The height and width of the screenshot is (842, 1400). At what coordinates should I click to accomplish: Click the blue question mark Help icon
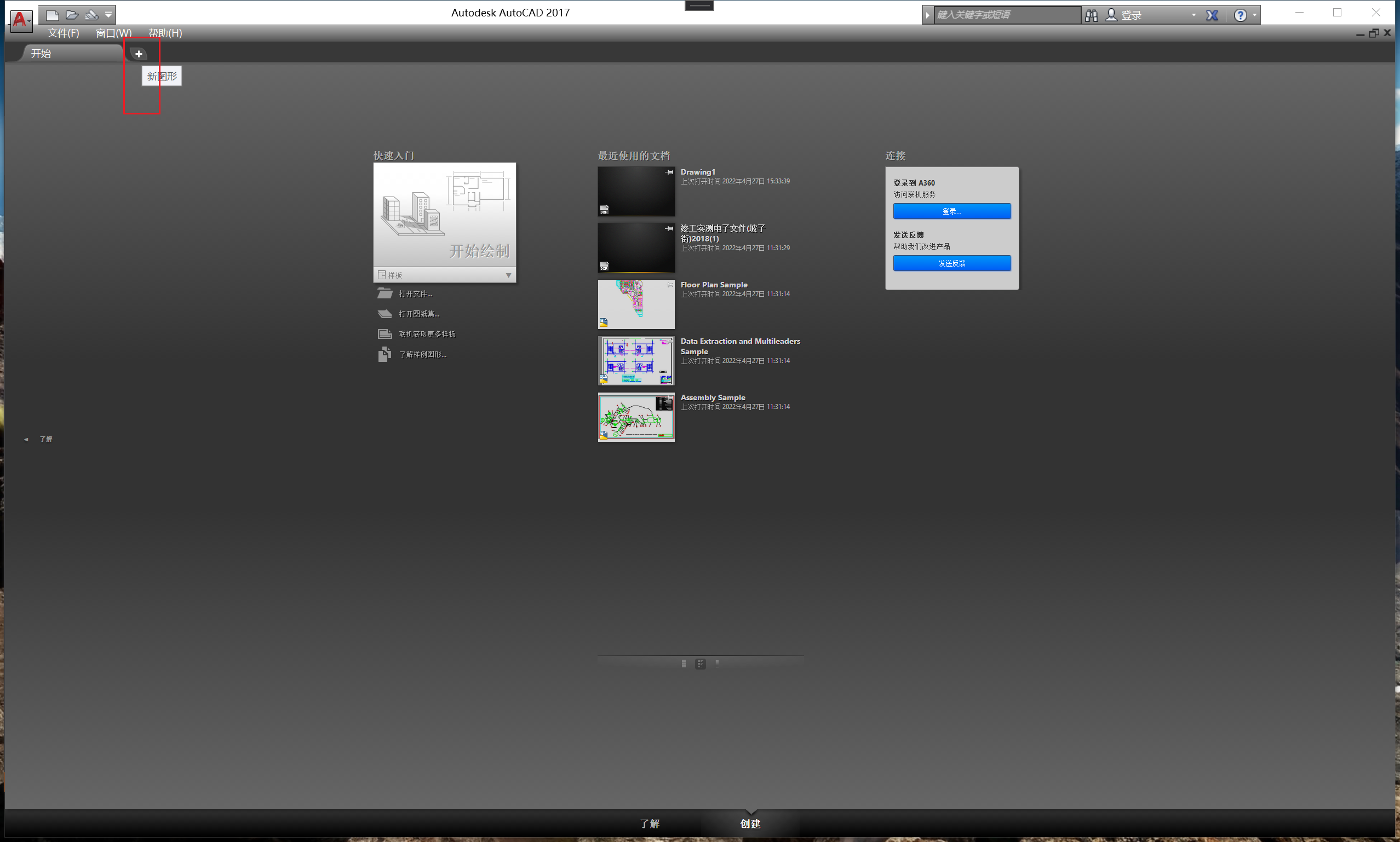[1241, 15]
